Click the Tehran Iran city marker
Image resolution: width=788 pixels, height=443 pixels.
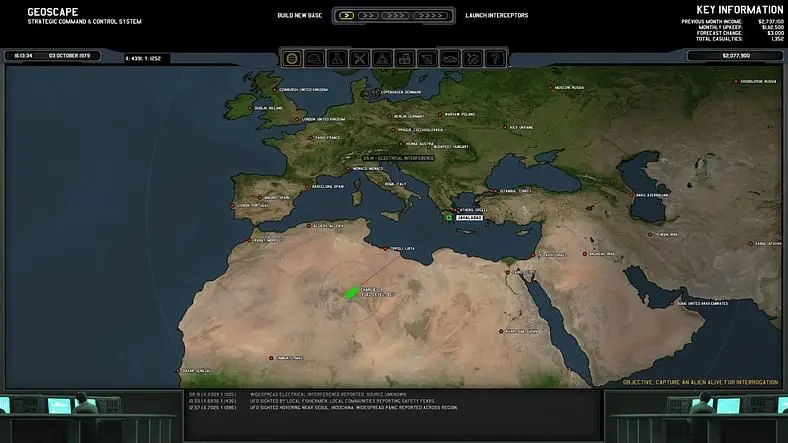650,235
